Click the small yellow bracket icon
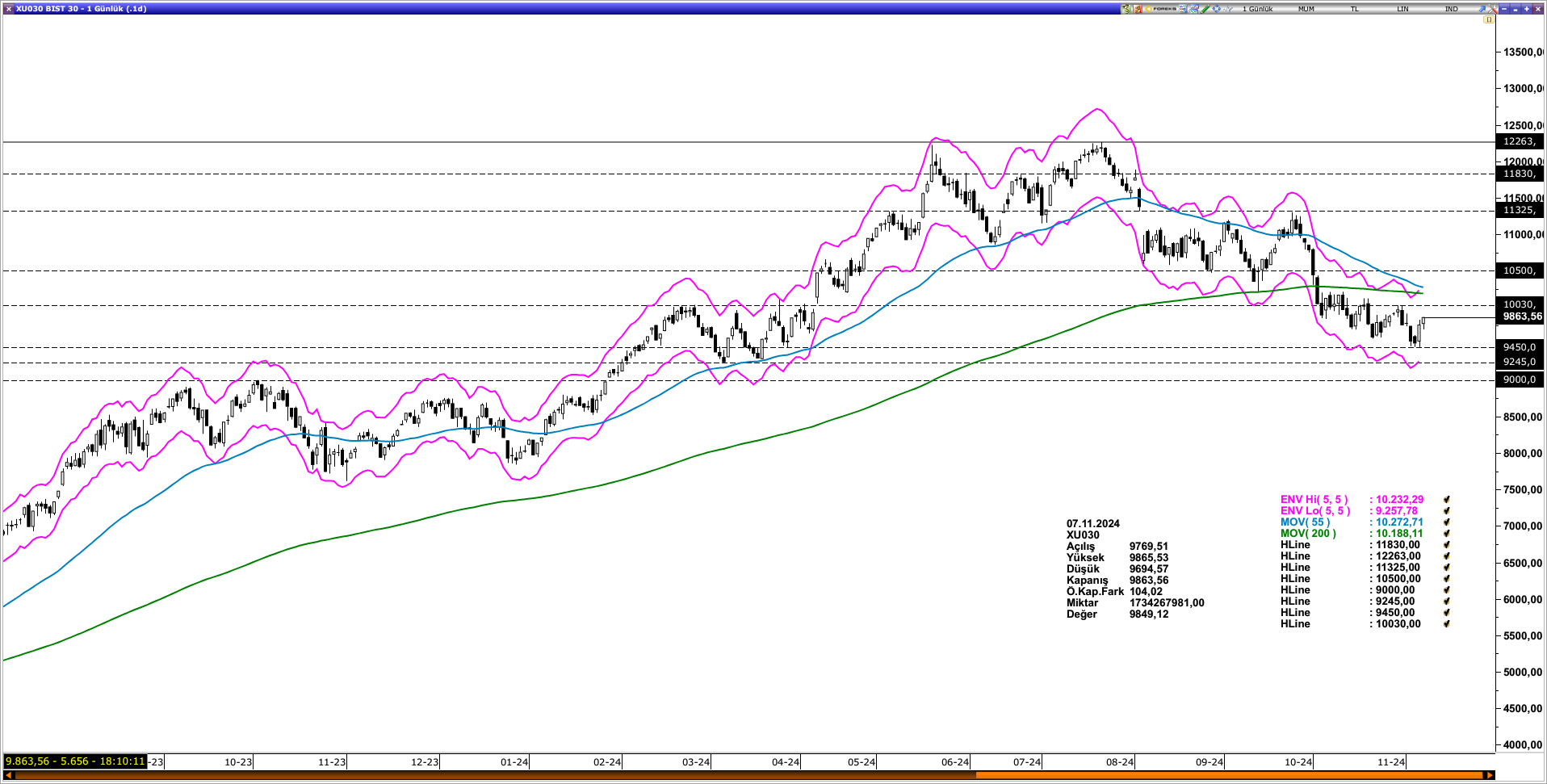1547x784 pixels. [1489, 19]
